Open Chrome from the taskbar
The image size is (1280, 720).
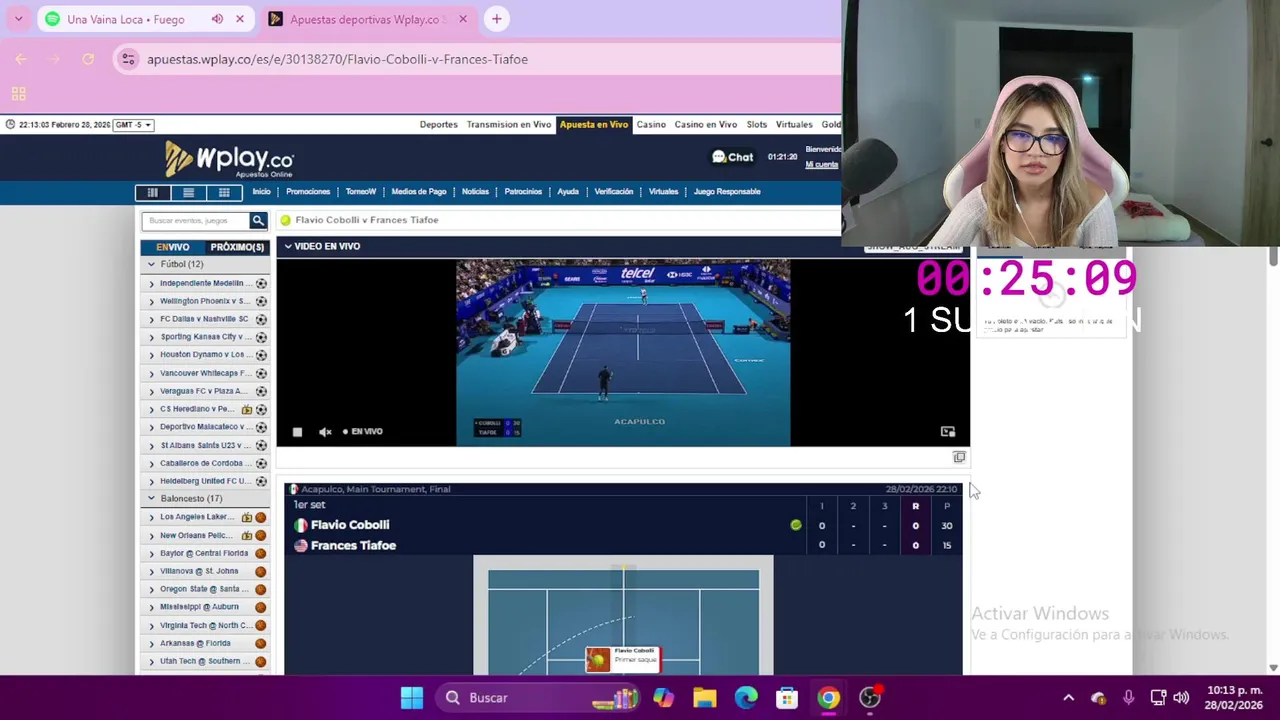(x=828, y=698)
